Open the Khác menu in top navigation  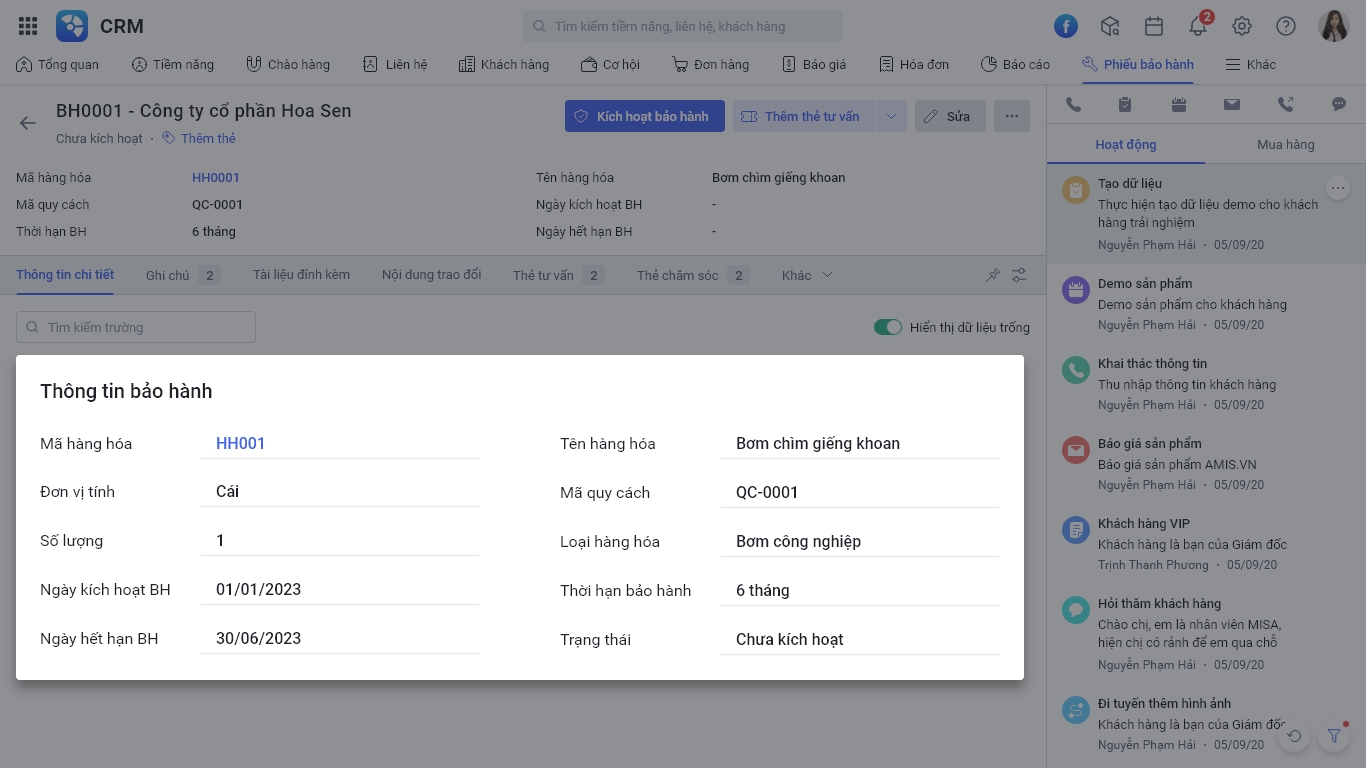click(x=1250, y=64)
